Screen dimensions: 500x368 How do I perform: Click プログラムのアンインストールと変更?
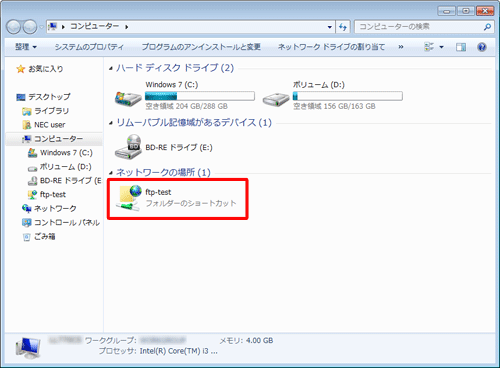click(x=201, y=47)
